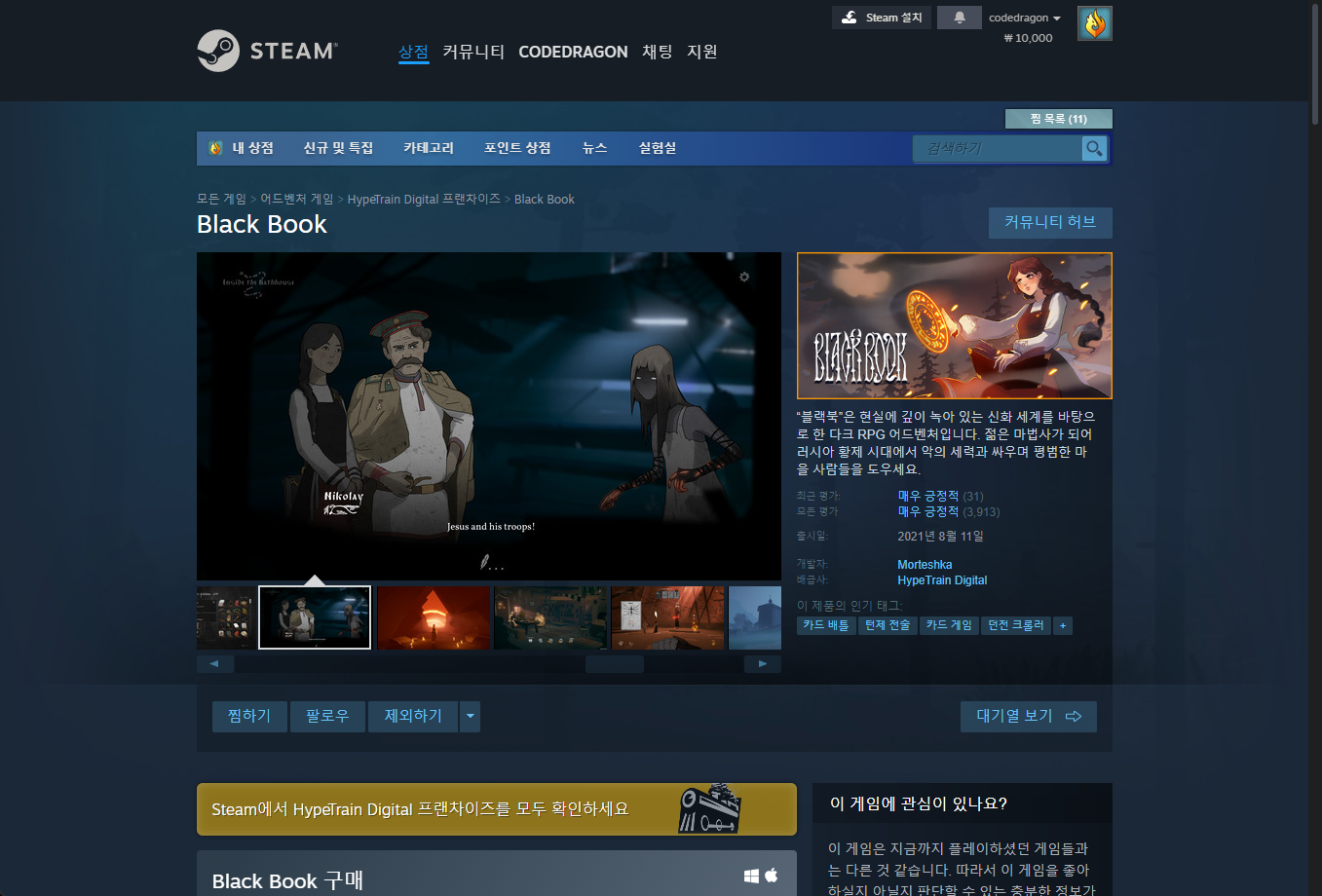
Task: Click the ₩ 10,000 wallet balance
Action: (x=1029, y=38)
